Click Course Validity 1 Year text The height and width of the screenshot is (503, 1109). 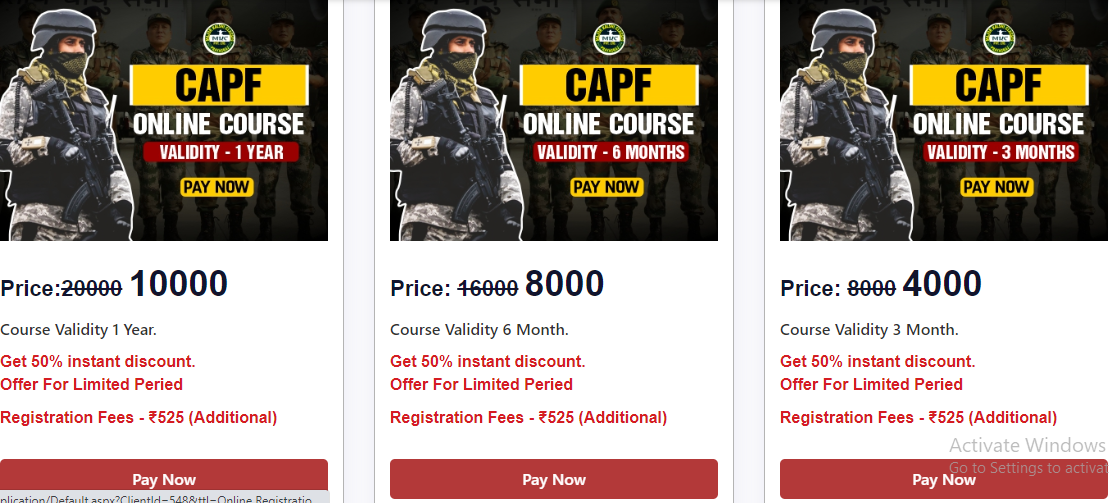79,330
